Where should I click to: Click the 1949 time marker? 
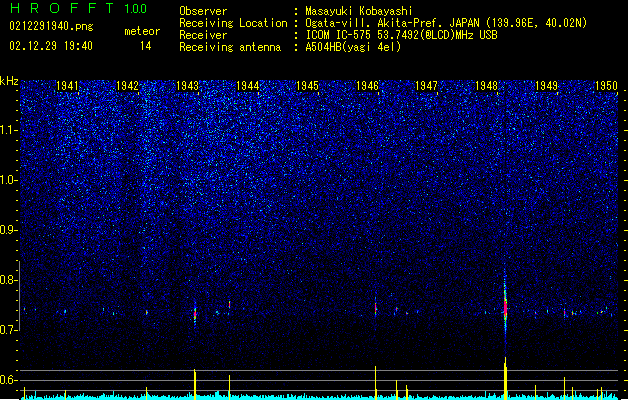tap(546, 85)
